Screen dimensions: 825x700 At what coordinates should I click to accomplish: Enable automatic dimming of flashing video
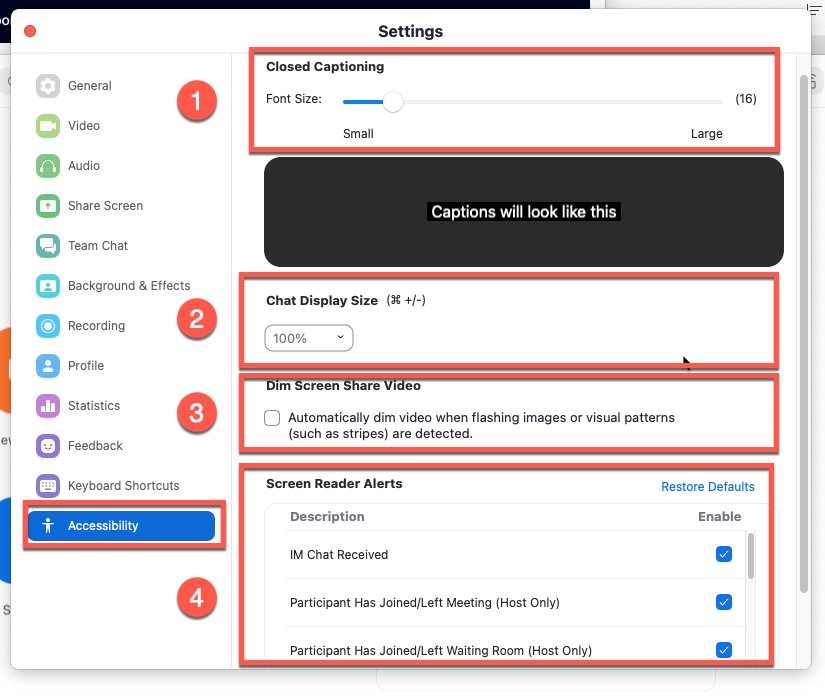point(271,418)
